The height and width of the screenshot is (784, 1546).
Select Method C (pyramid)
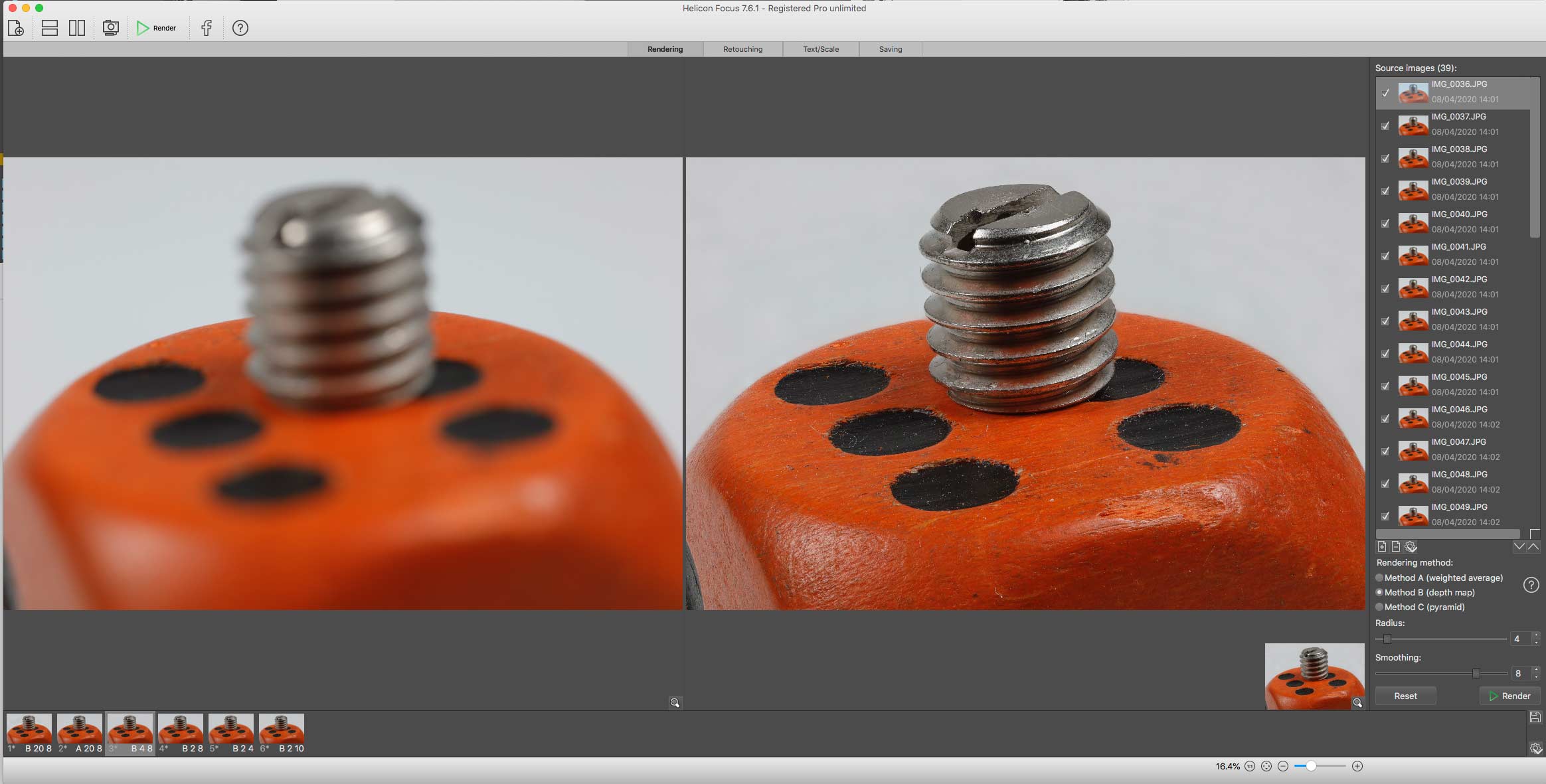[1420, 607]
